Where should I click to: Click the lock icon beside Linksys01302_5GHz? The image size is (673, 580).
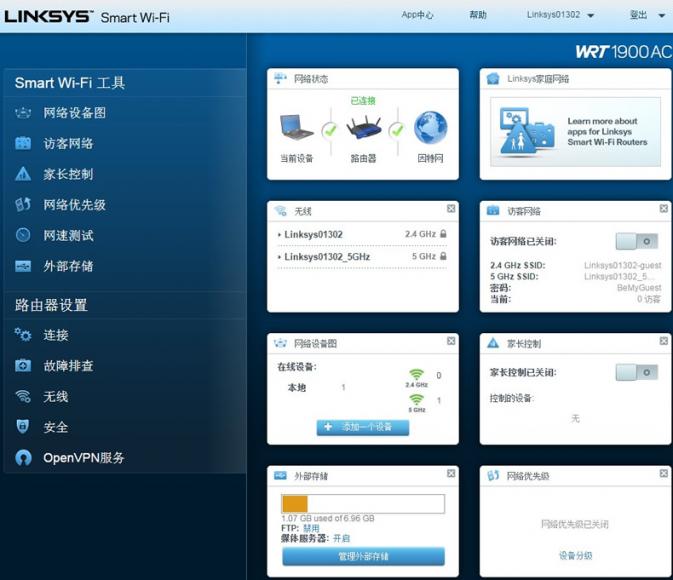point(443,256)
